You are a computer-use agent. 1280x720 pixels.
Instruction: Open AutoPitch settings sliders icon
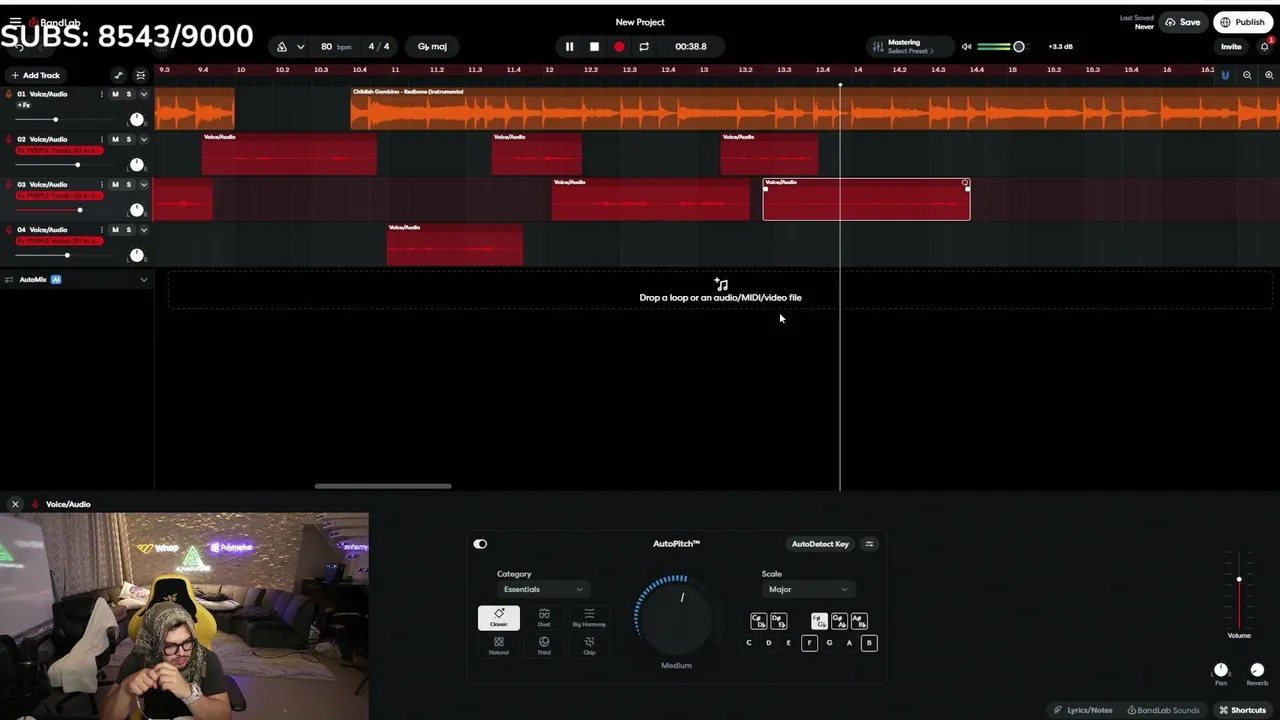point(869,544)
